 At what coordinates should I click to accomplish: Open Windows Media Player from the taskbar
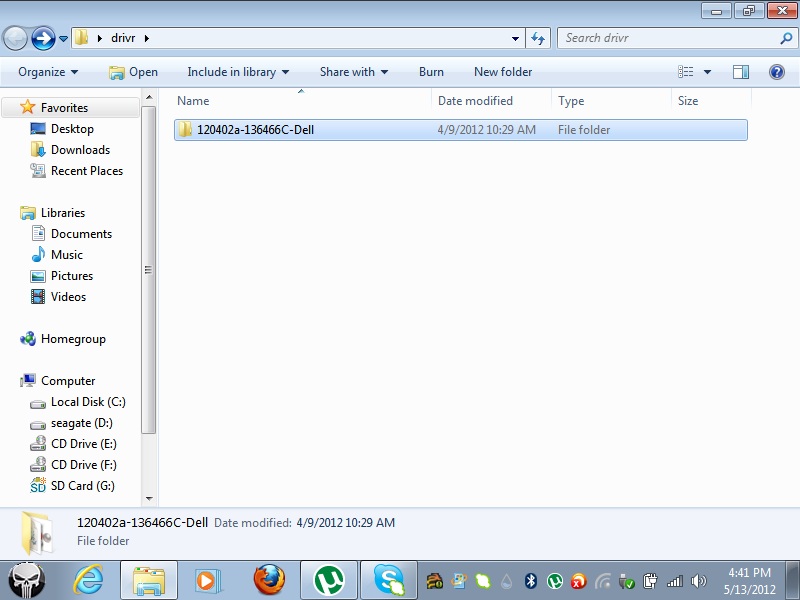click(x=208, y=581)
